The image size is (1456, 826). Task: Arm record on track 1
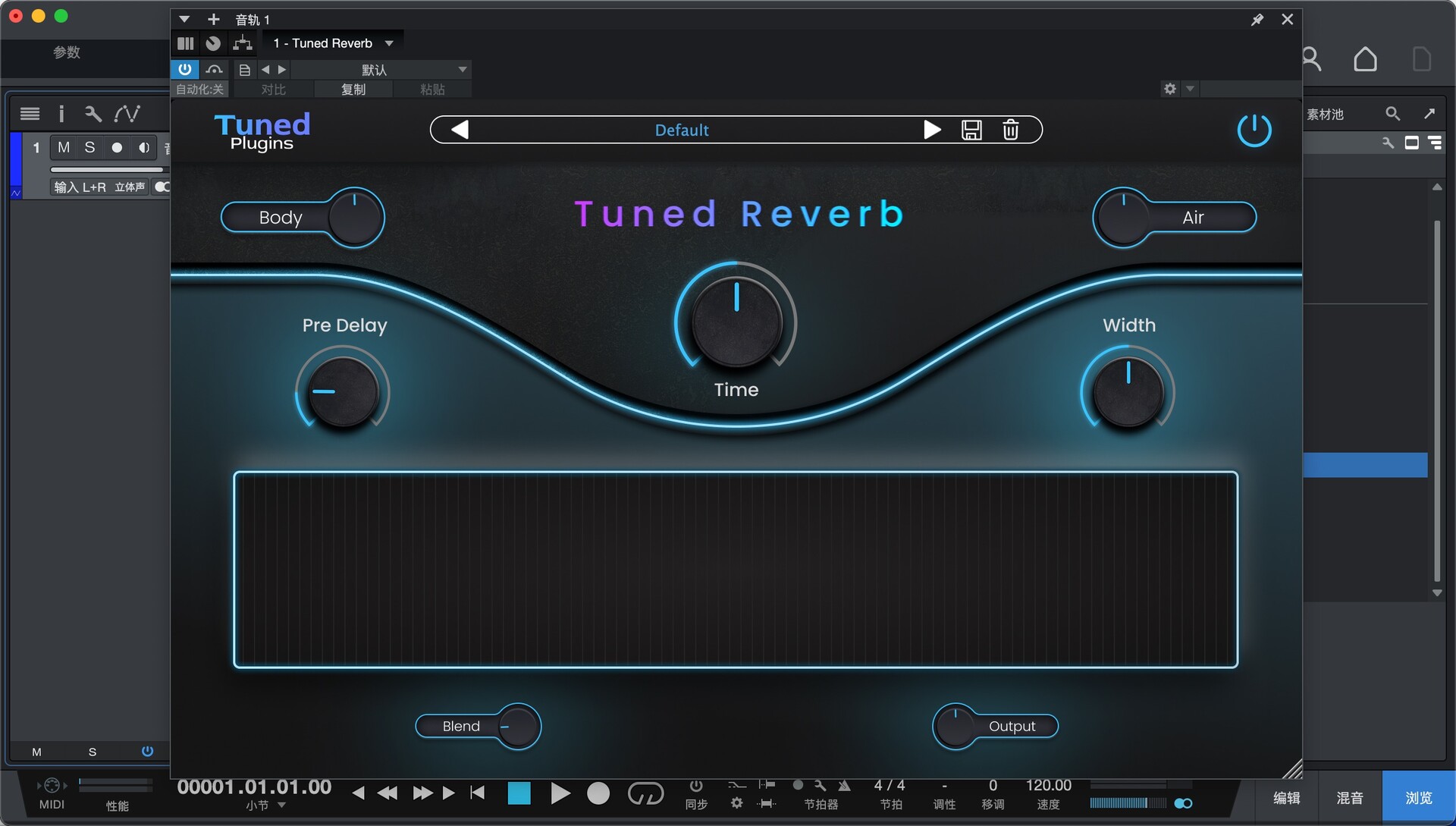(x=117, y=147)
